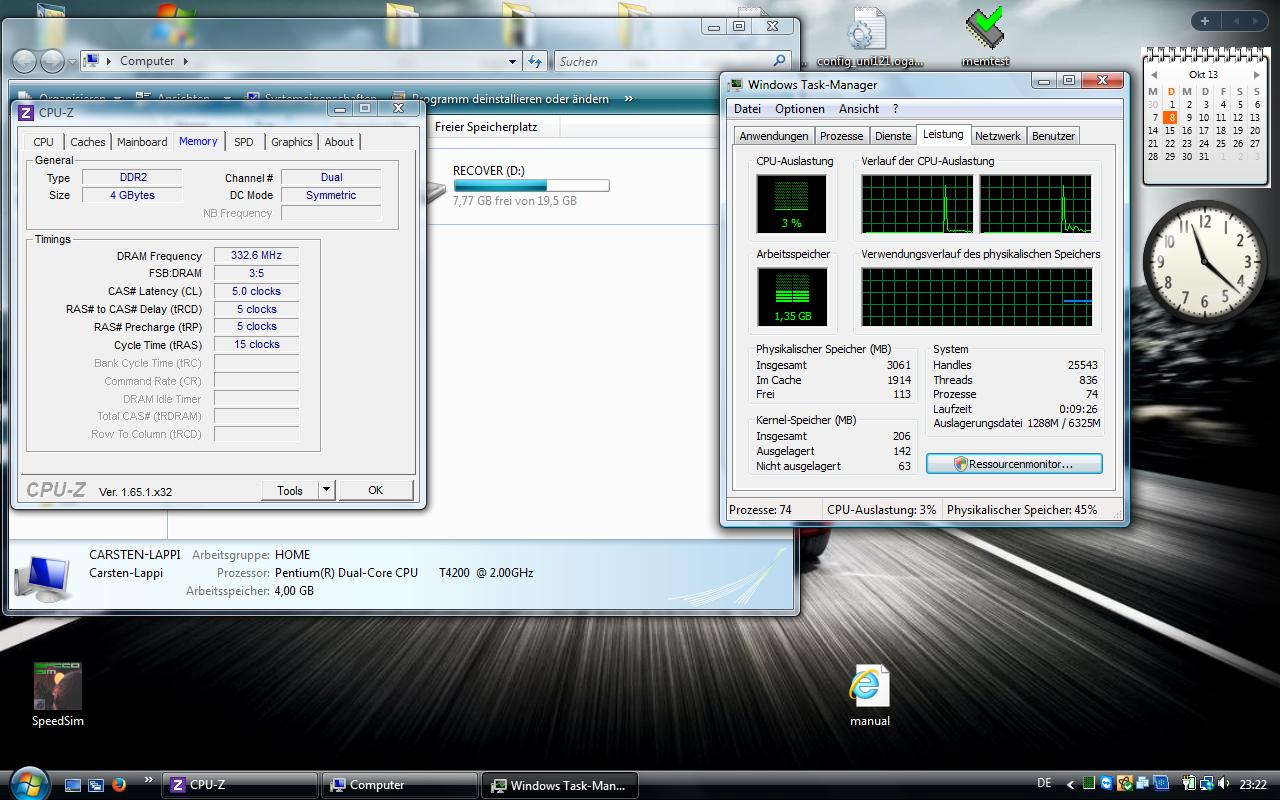1280x800 pixels.
Task: Click green grid tray icon
Action: pyautogui.click(x=1090, y=784)
